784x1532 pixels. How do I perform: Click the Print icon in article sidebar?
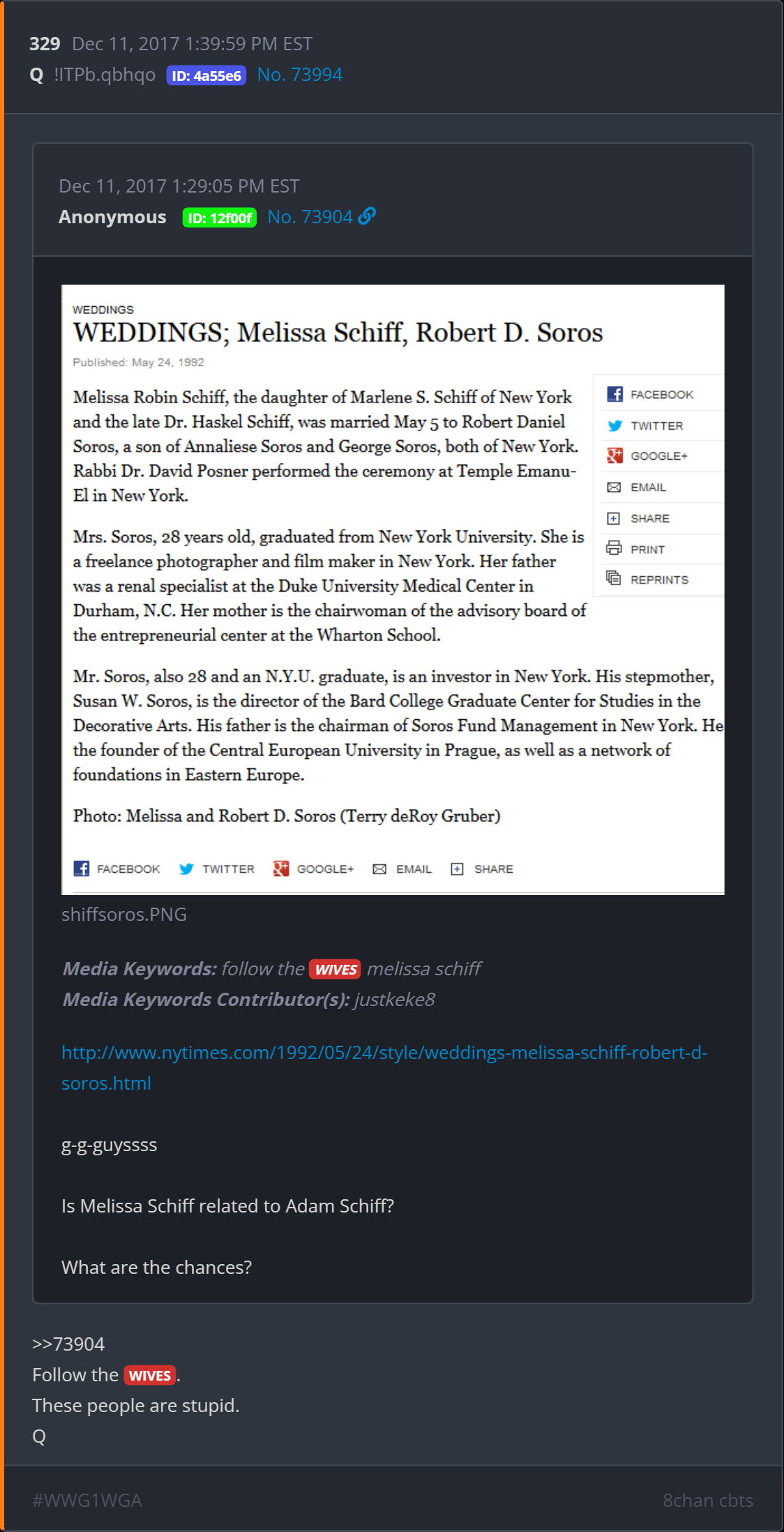click(614, 548)
